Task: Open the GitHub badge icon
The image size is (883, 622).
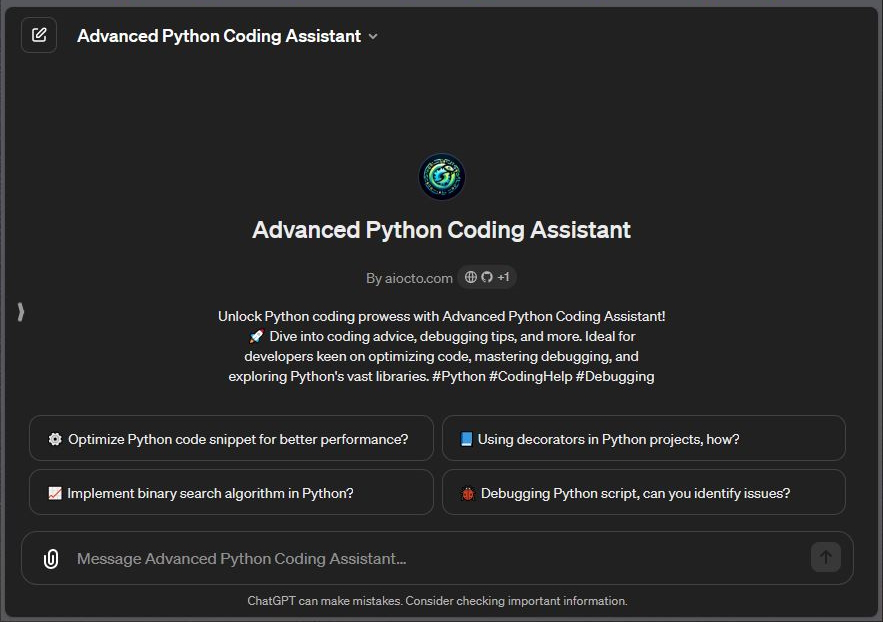Action: 486,278
